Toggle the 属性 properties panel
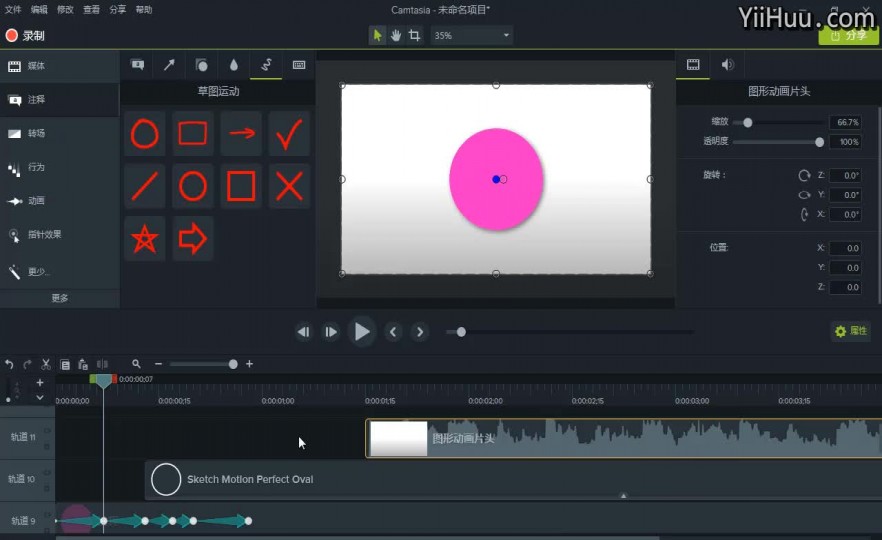This screenshot has height=540, width=882. [x=850, y=331]
